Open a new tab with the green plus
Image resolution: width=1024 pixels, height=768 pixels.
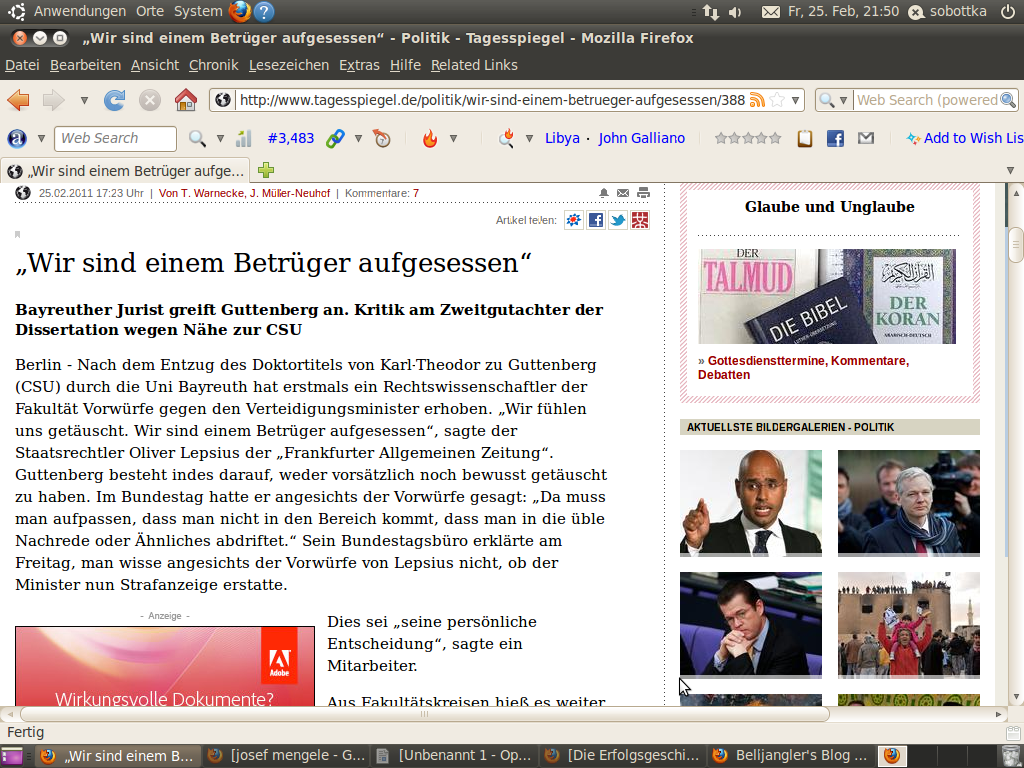click(x=266, y=170)
